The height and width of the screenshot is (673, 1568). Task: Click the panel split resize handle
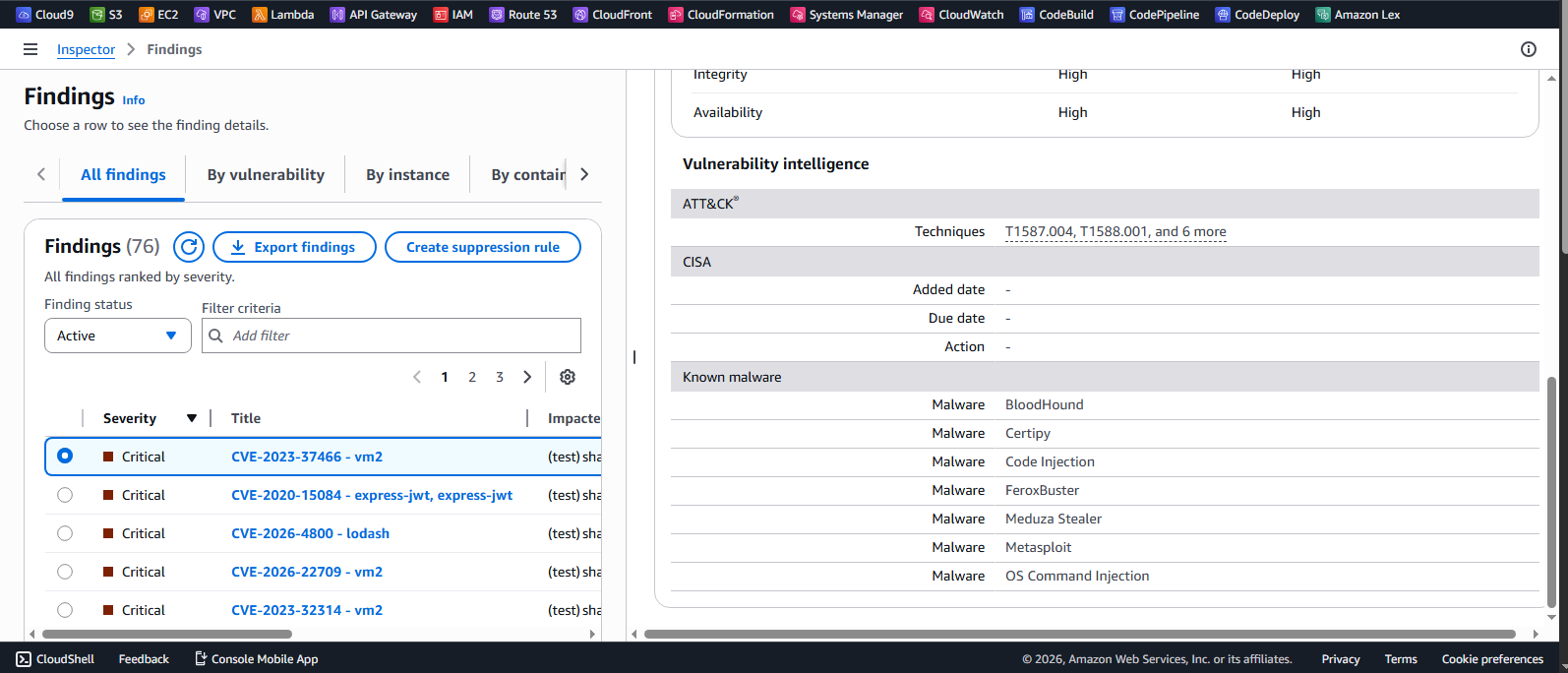(634, 357)
